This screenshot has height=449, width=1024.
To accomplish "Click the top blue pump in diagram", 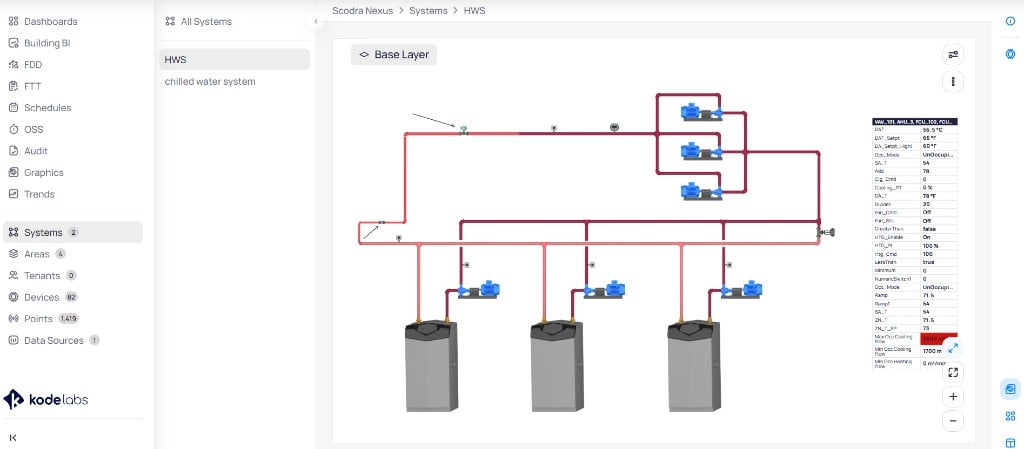I will [x=701, y=113].
